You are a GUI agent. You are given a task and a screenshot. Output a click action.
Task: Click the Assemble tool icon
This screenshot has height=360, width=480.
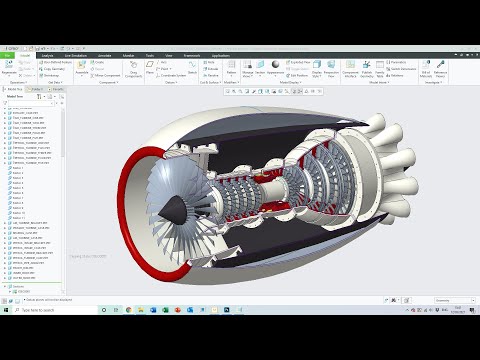(82, 65)
